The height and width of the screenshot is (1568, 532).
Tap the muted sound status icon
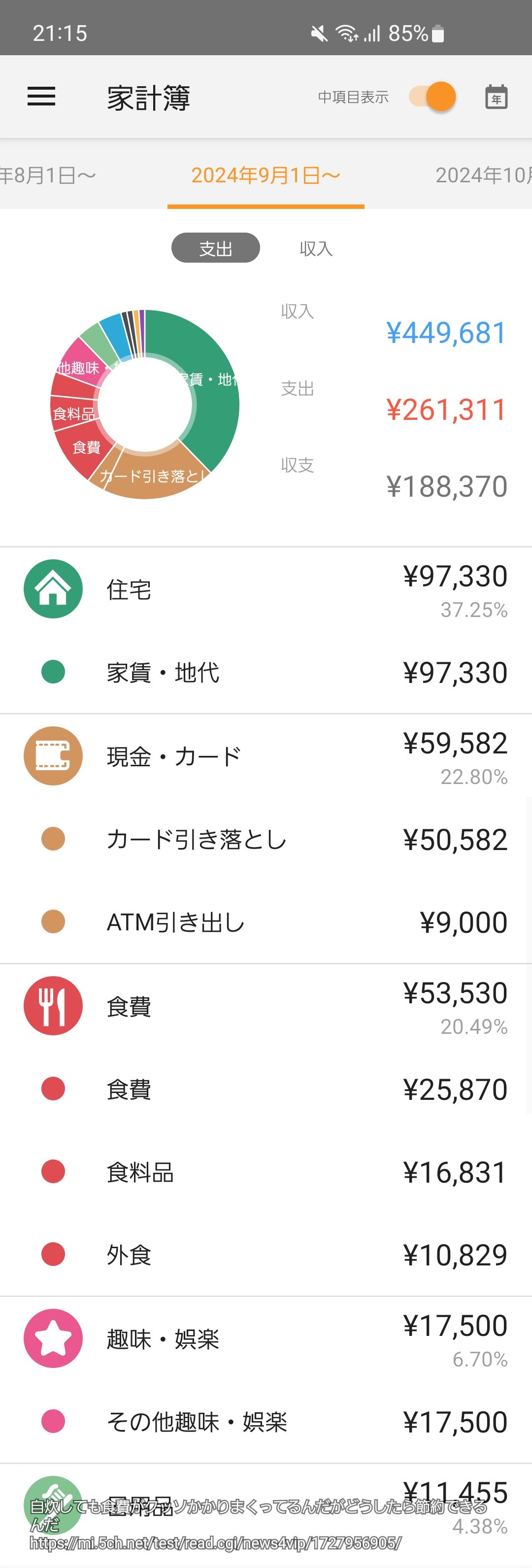tap(318, 34)
